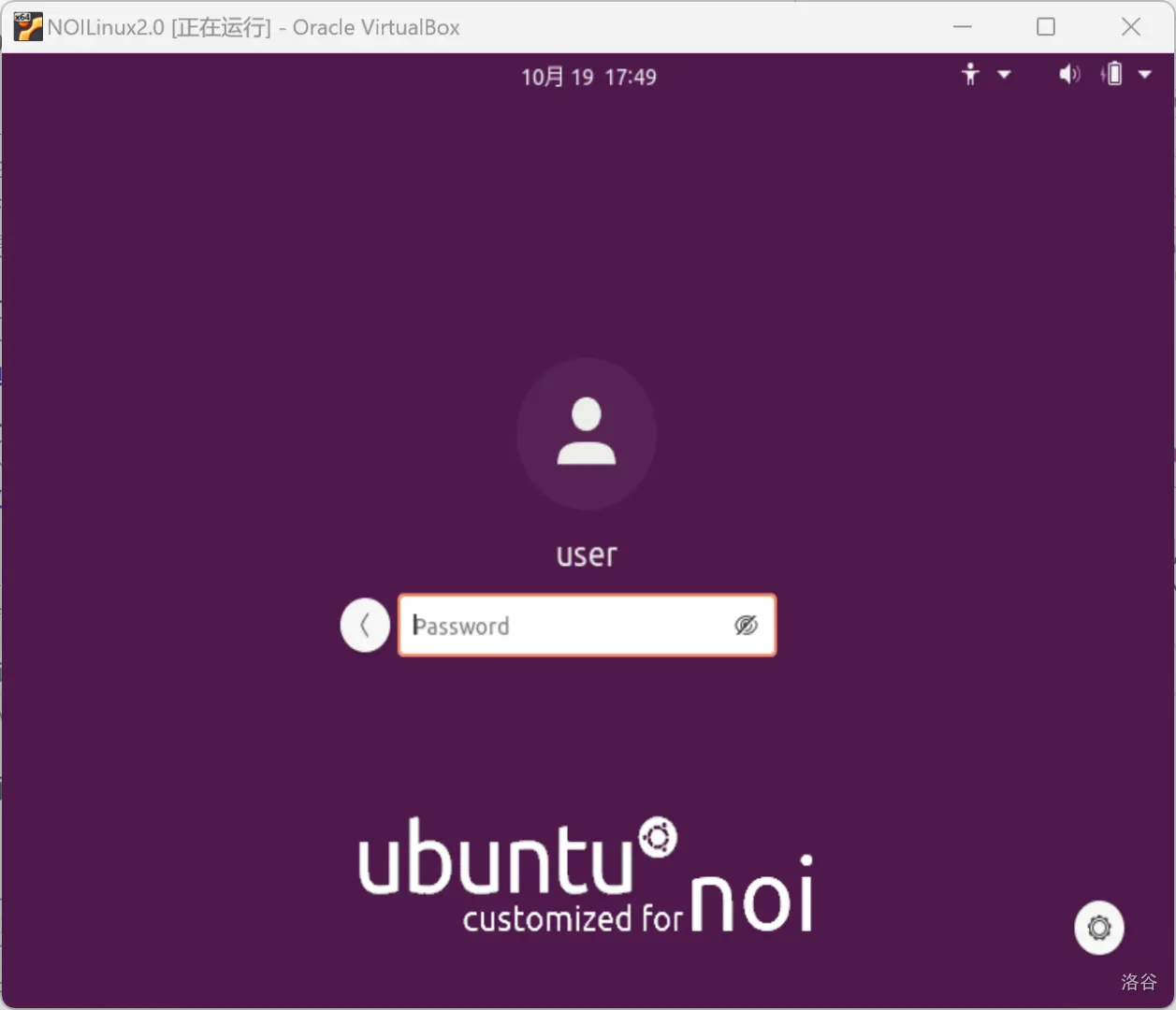The image size is (1176, 1010).
Task: Focus the Password input field
Action: click(x=566, y=626)
